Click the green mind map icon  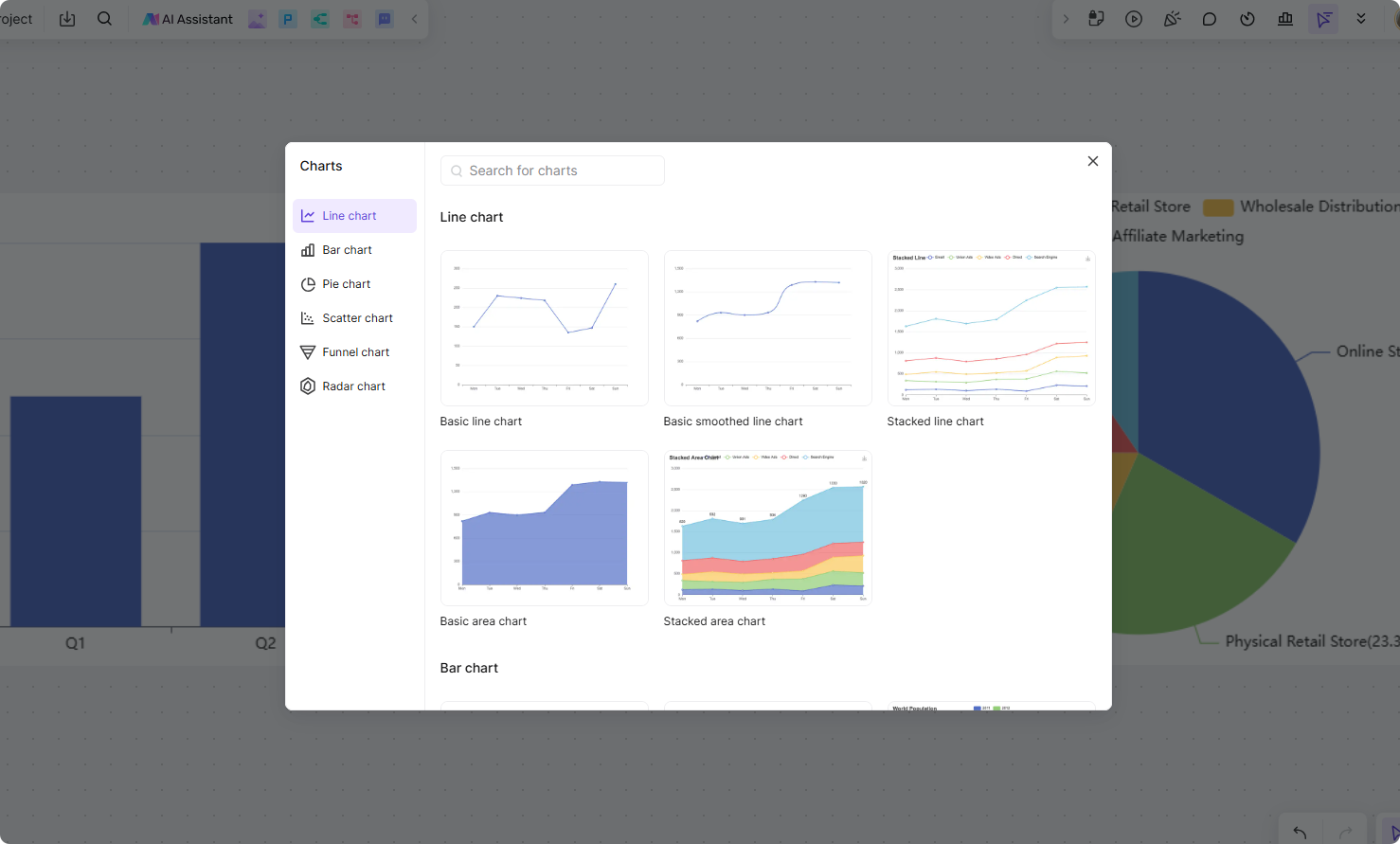(320, 19)
